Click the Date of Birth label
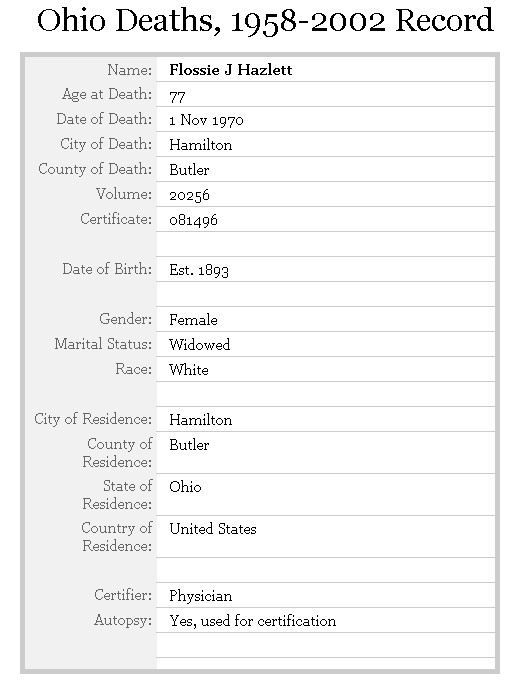 107,269
